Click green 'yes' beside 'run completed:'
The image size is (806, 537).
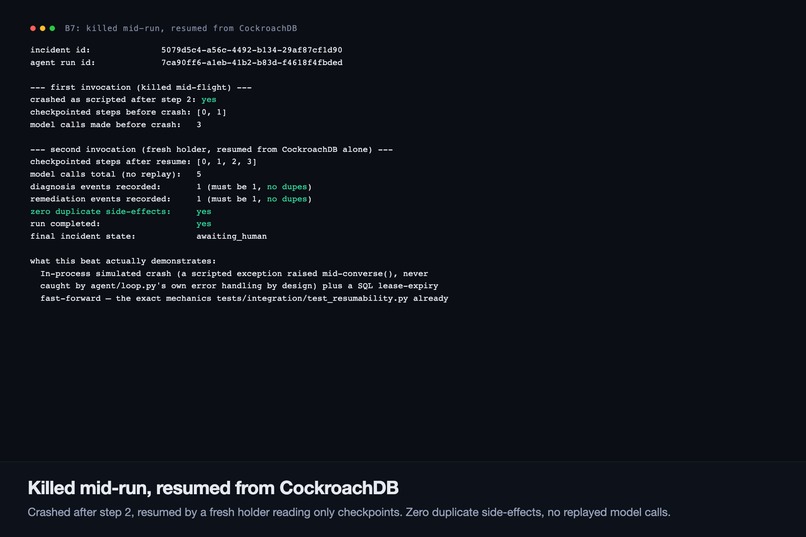tap(204, 224)
